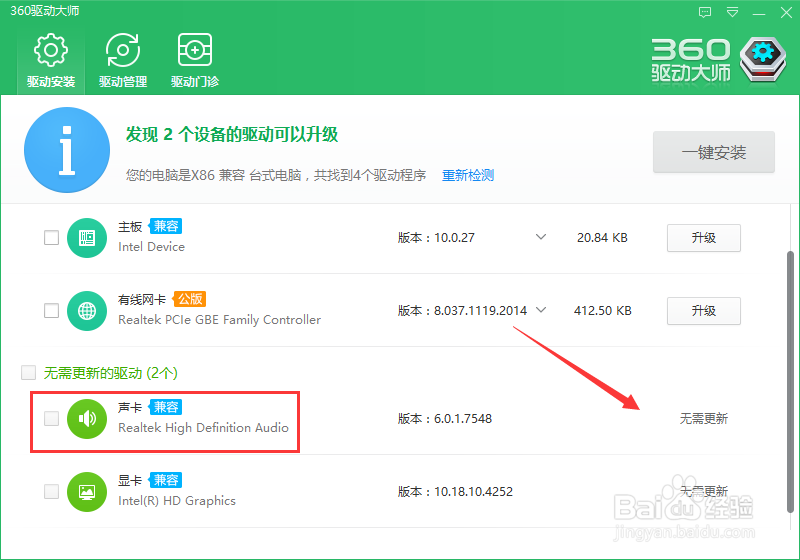
Task: Click the 20.84 KB size value
Action: click(602, 238)
